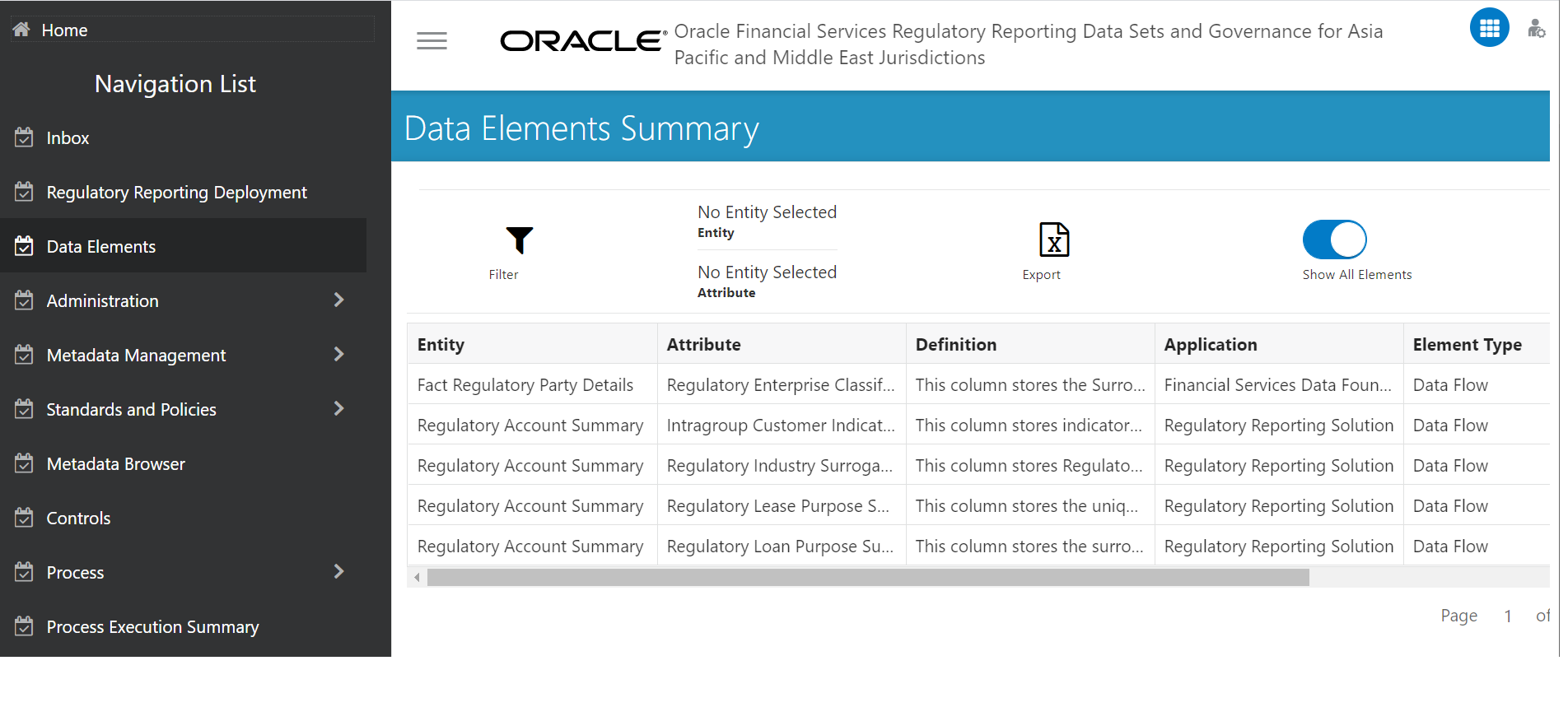Expand the Metadata Management chevron
Image resolution: width=1568 pixels, height=707 pixels.
pos(338,354)
